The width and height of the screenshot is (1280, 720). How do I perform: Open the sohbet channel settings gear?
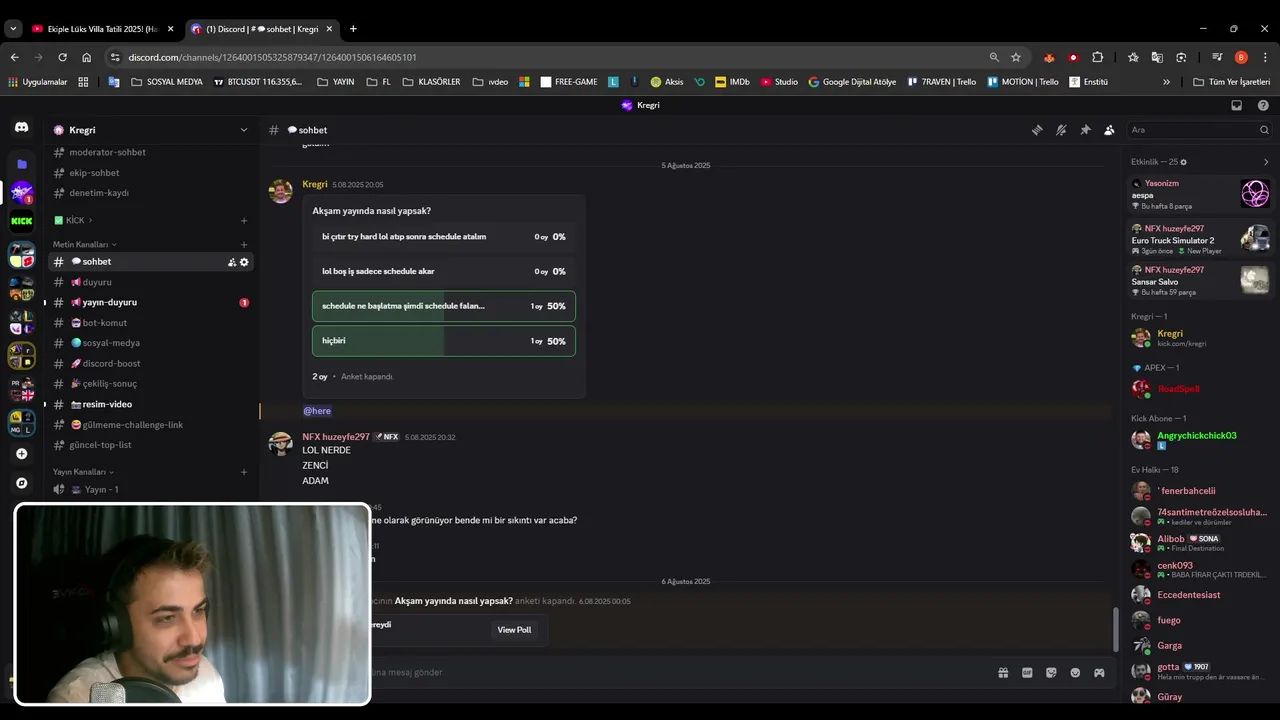point(244,262)
